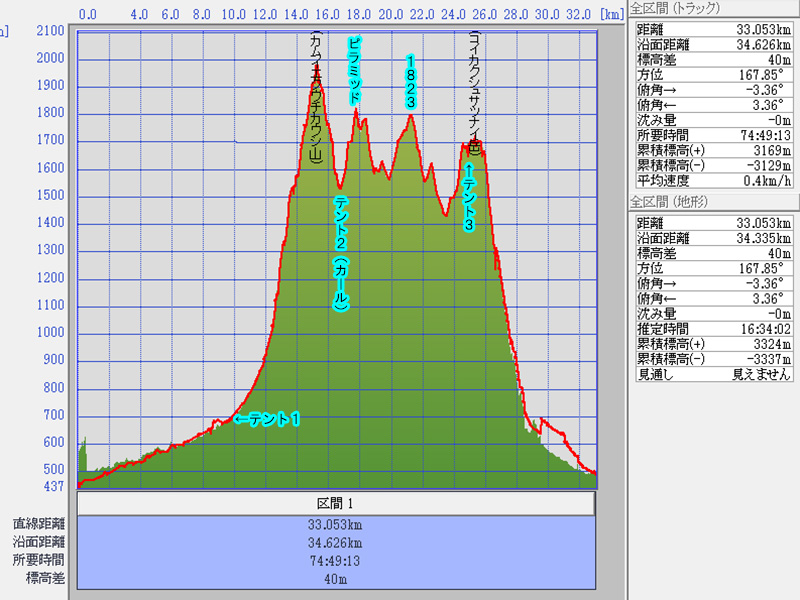Click the [km] unit label on top axis
This screenshot has height=600, width=800.
(612, 15)
